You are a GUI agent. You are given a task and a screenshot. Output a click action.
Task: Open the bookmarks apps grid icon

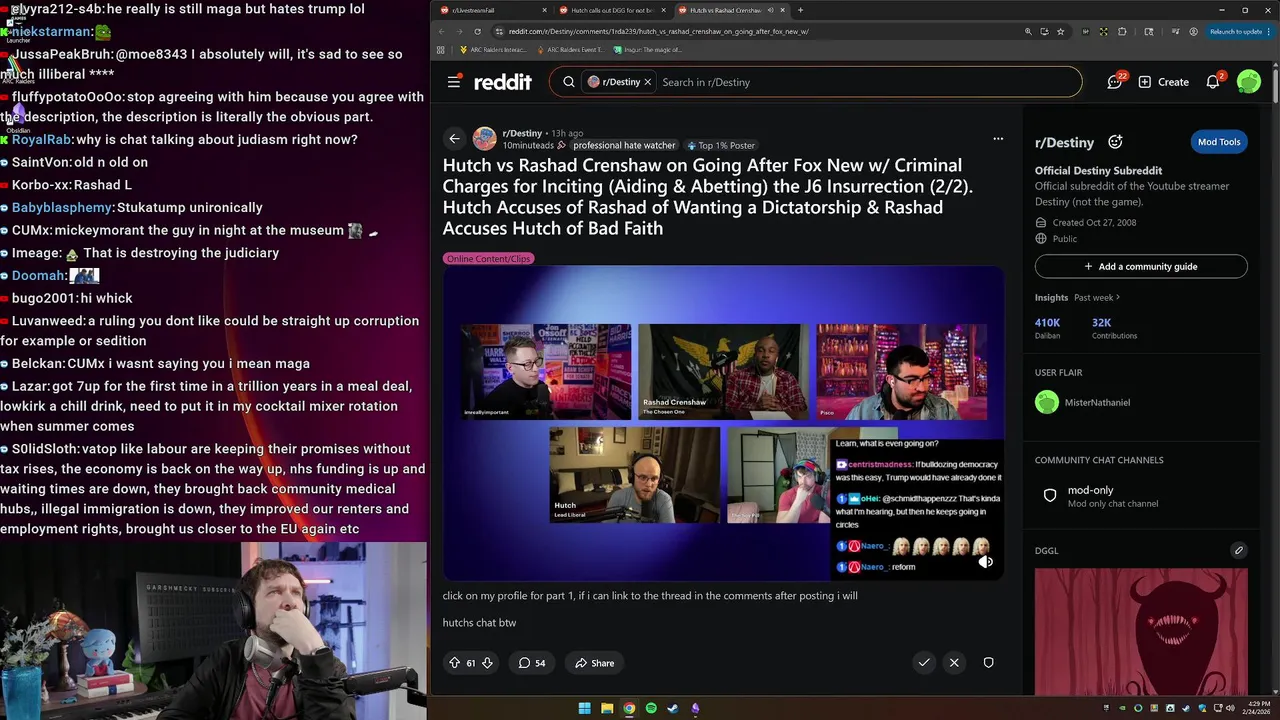click(441, 49)
